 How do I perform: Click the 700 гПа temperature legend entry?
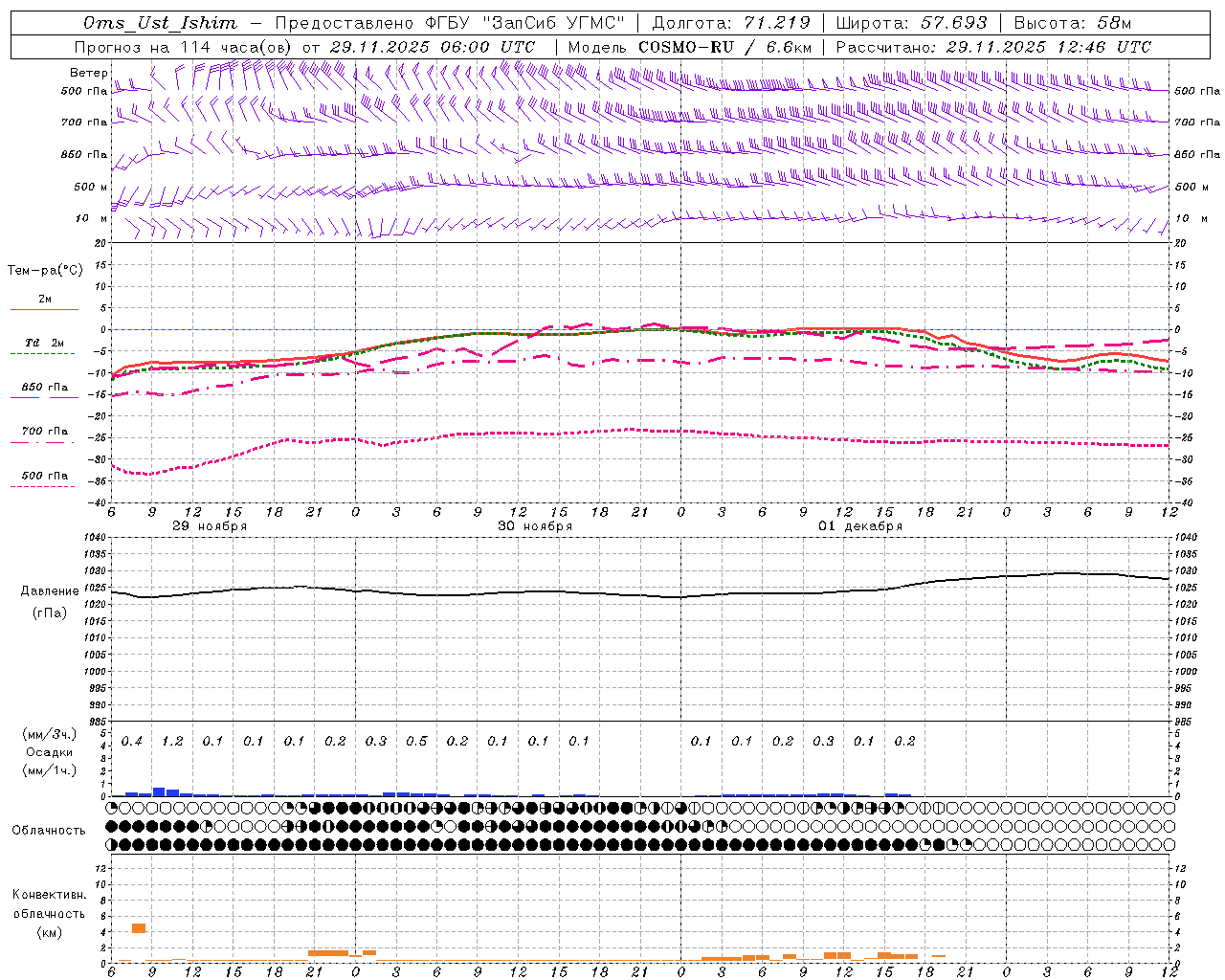44,432
